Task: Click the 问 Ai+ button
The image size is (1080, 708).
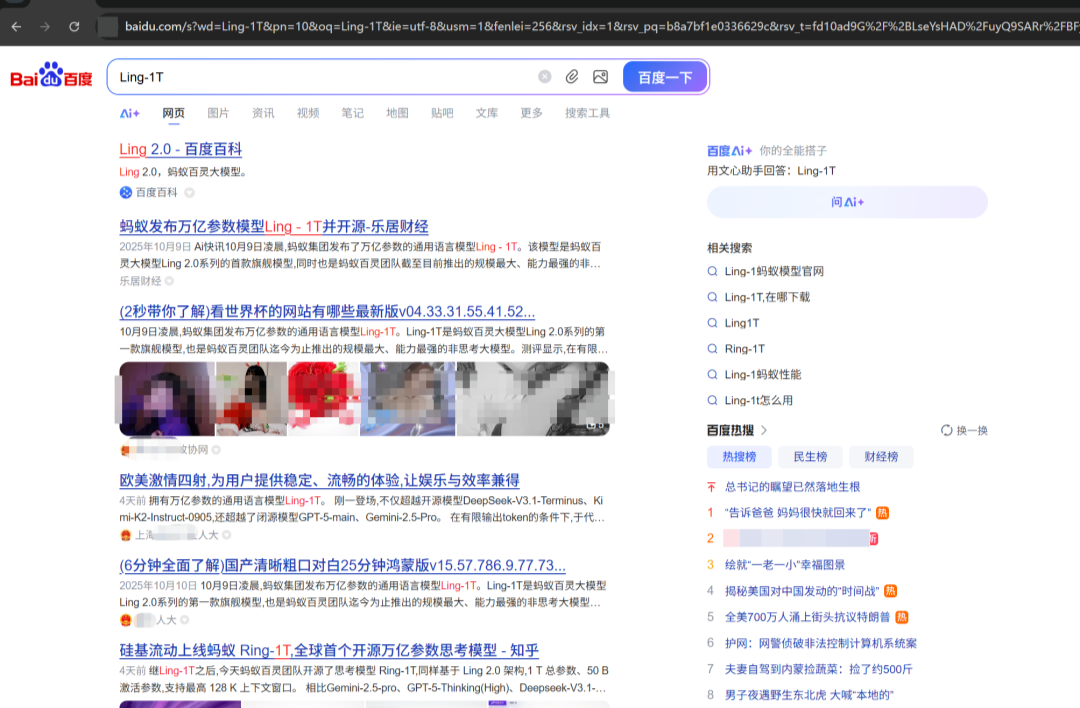Action: (x=847, y=202)
